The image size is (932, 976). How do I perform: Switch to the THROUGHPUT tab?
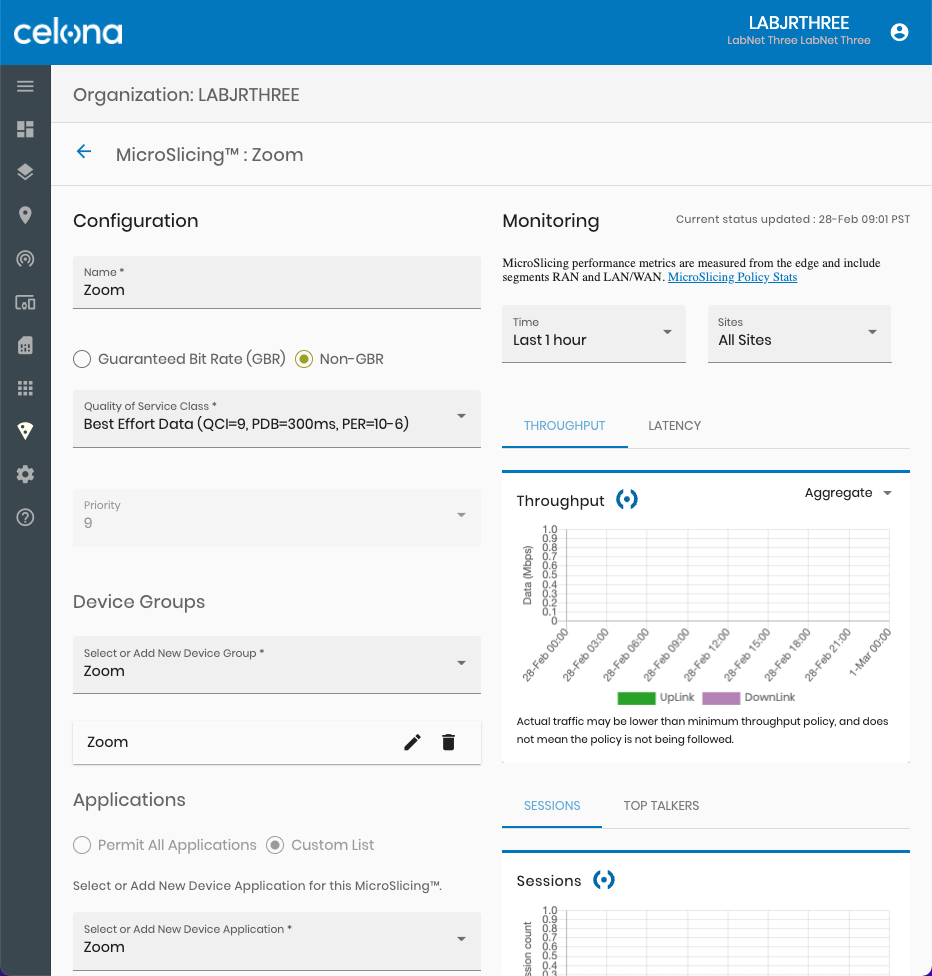(565, 426)
